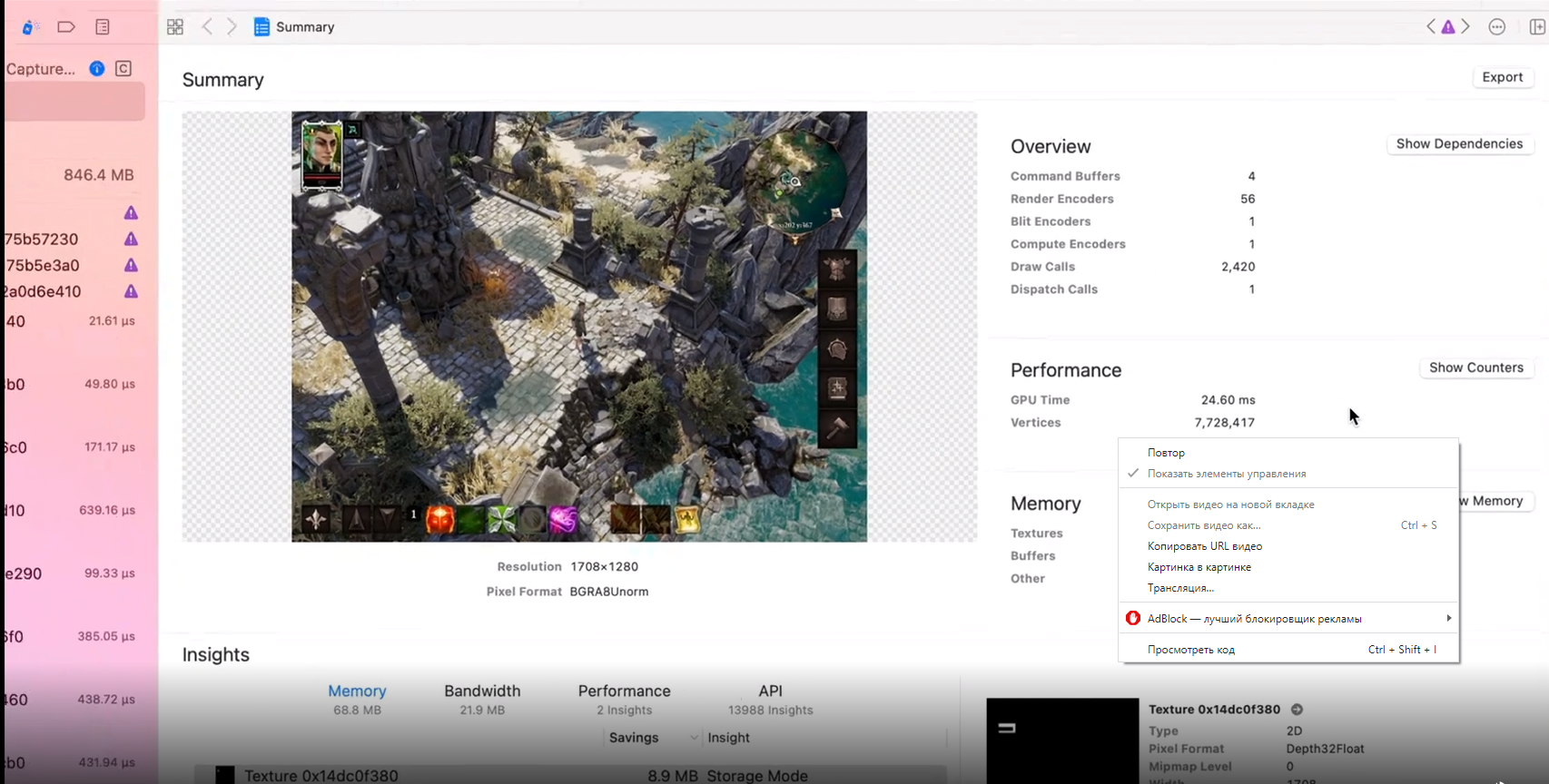1549x784 pixels.
Task: Choose Картинка в картинке
Action: point(1199,567)
